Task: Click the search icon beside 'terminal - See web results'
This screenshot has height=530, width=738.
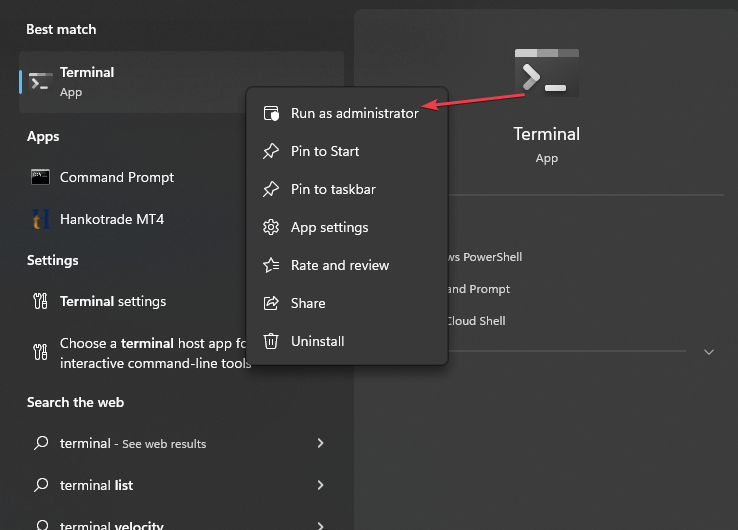Action: (x=41, y=443)
